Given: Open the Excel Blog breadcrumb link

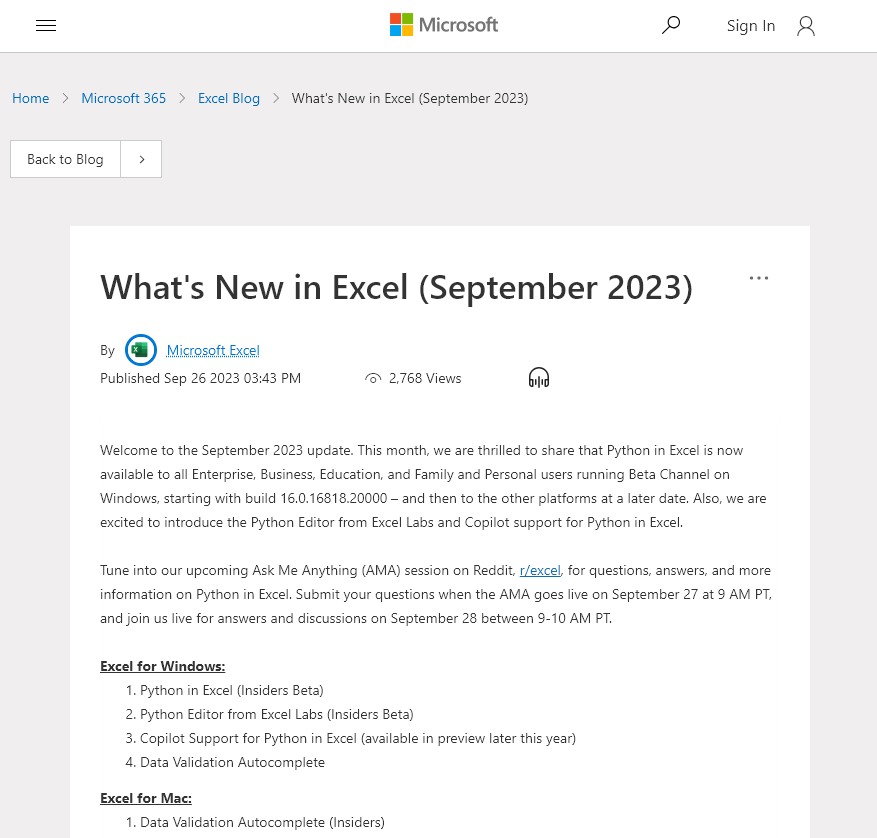Looking at the screenshot, I should pyautogui.click(x=228, y=98).
